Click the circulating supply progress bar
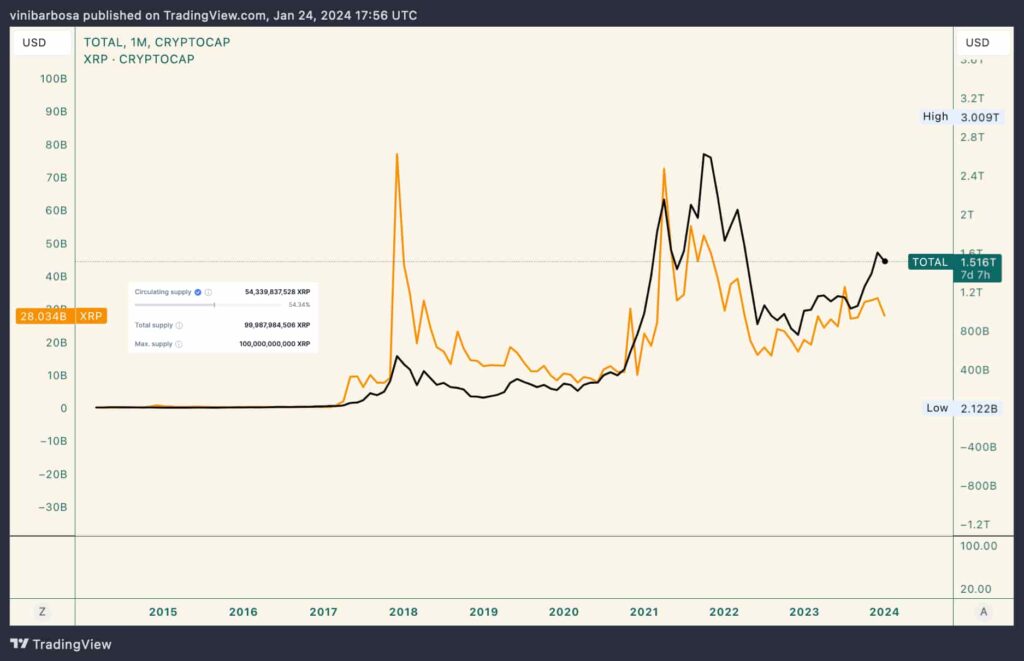The width and height of the screenshot is (1024, 661). [x=208, y=305]
